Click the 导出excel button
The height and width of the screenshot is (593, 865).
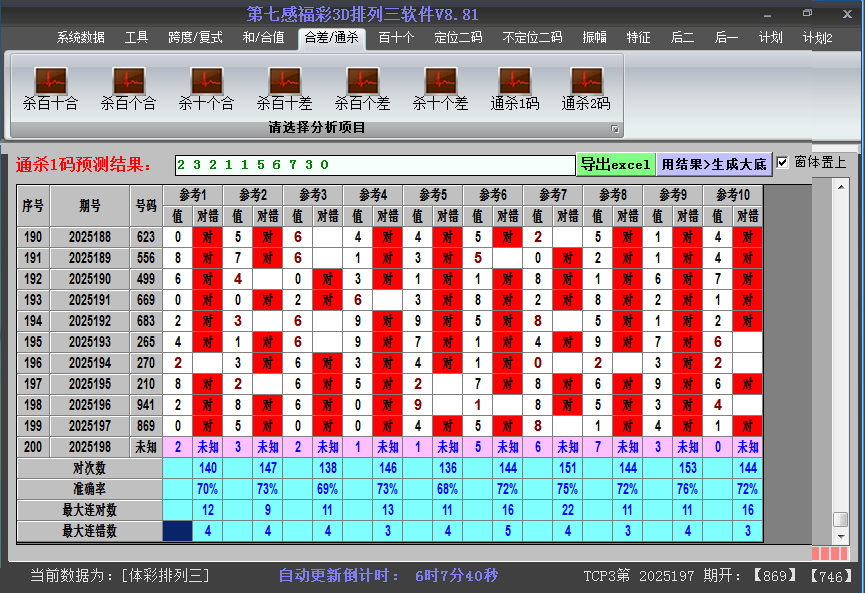(616, 164)
